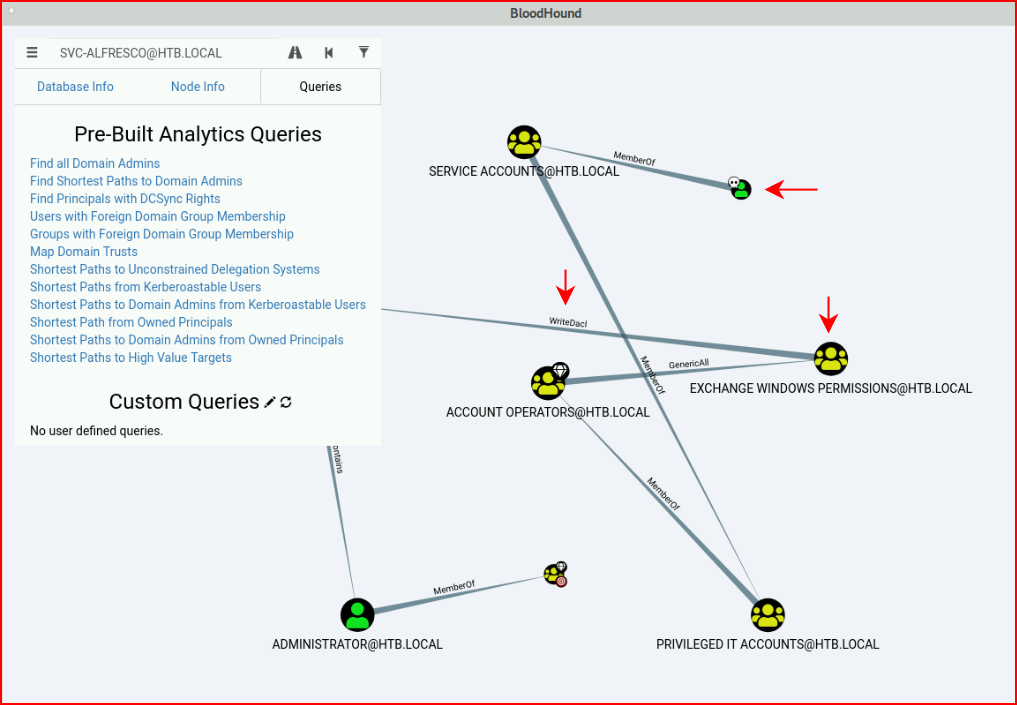Click the MemberOf label near ADMINISTRATOR
1017x705 pixels.
point(454,588)
